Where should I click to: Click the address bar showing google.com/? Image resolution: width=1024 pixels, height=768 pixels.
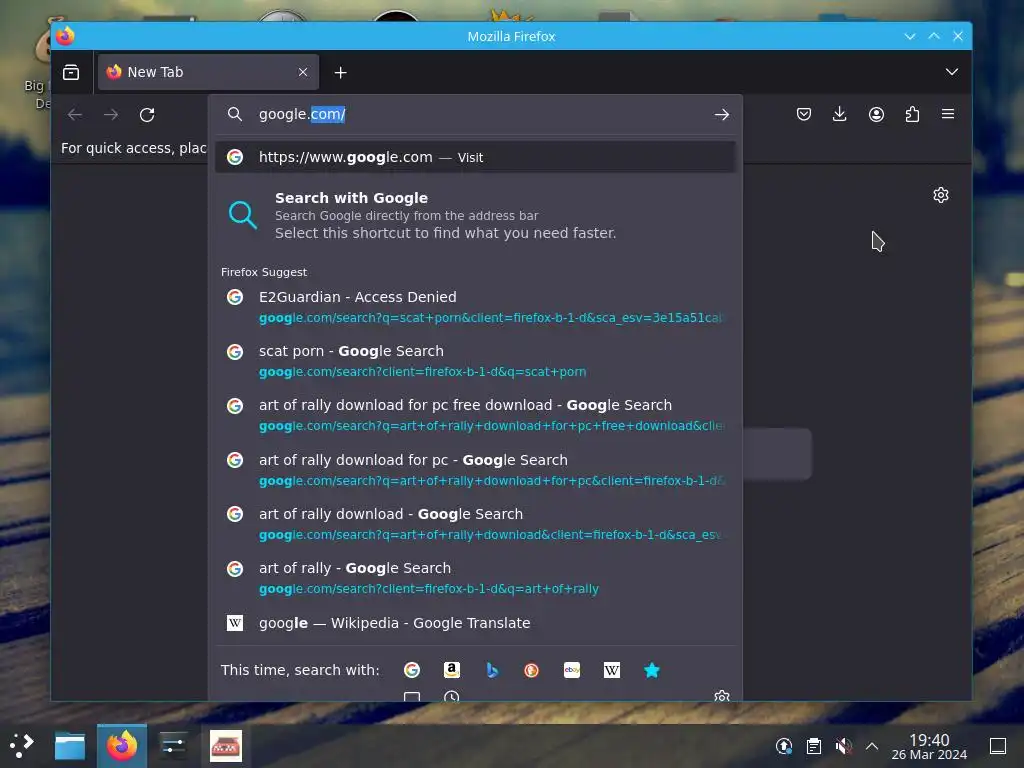click(477, 114)
